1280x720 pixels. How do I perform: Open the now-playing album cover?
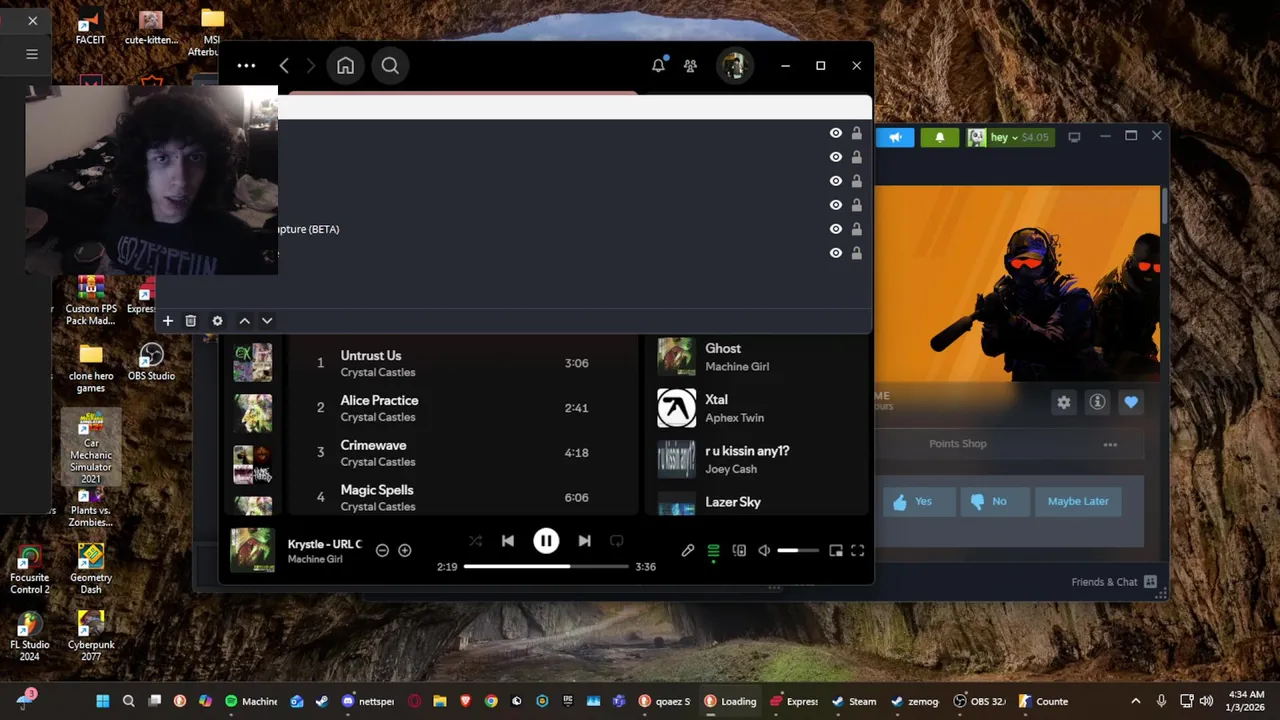pyautogui.click(x=252, y=550)
